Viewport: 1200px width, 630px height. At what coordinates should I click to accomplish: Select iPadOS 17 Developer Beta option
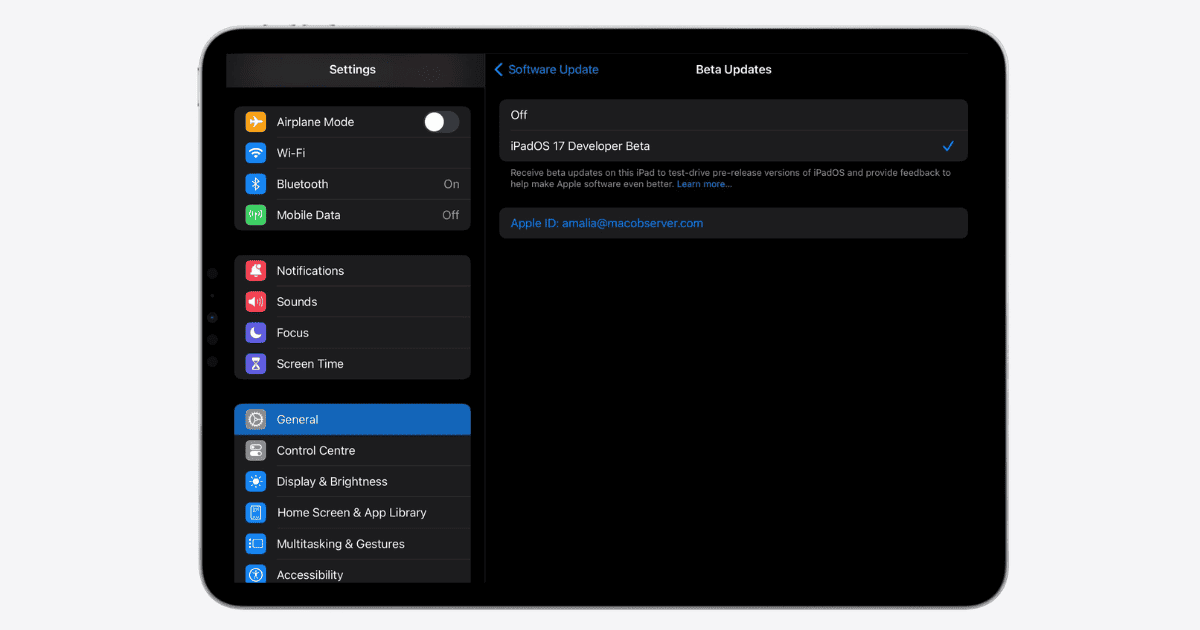click(x=732, y=146)
